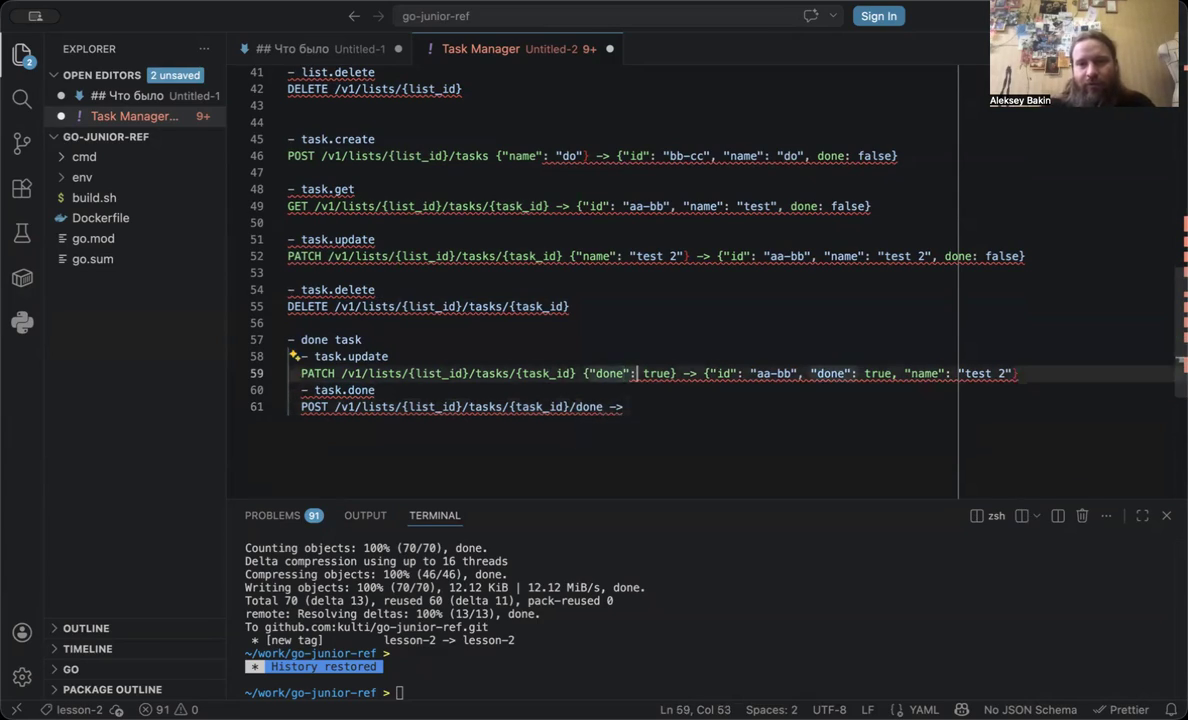Image resolution: width=1188 pixels, height=720 pixels.
Task: Expand the Package Outline section
Action: [112, 690]
